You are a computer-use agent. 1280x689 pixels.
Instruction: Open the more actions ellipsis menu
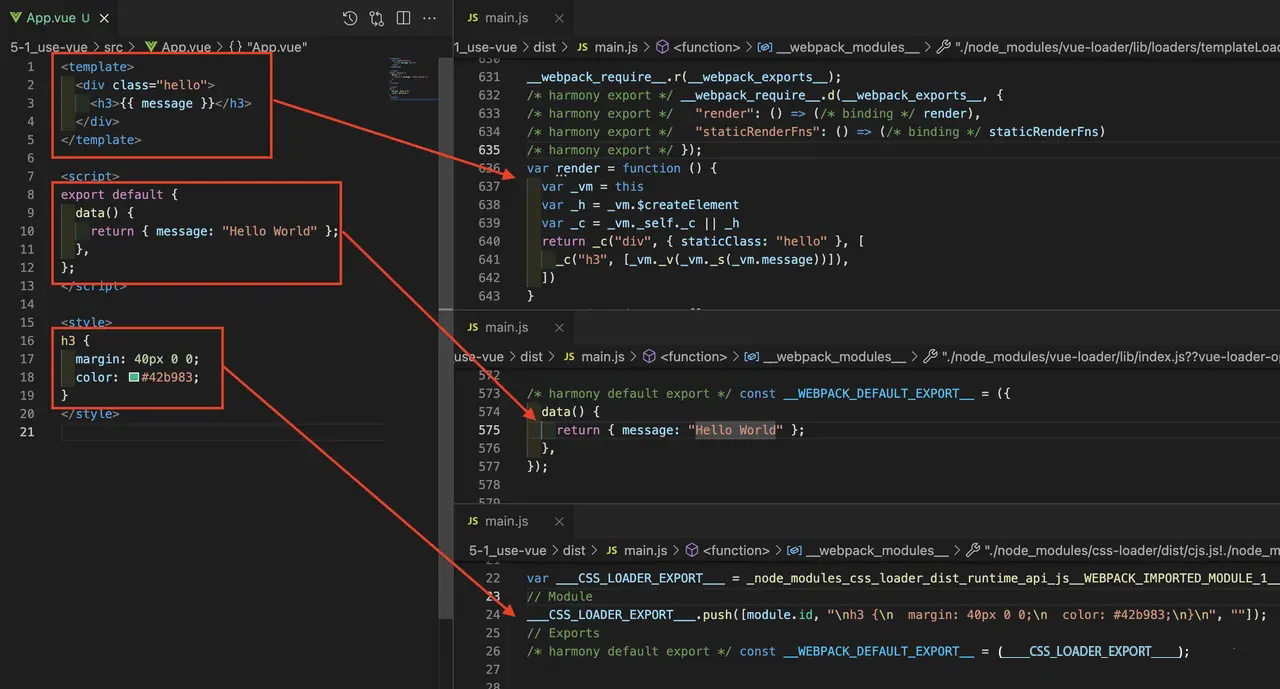[x=430, y=18]
